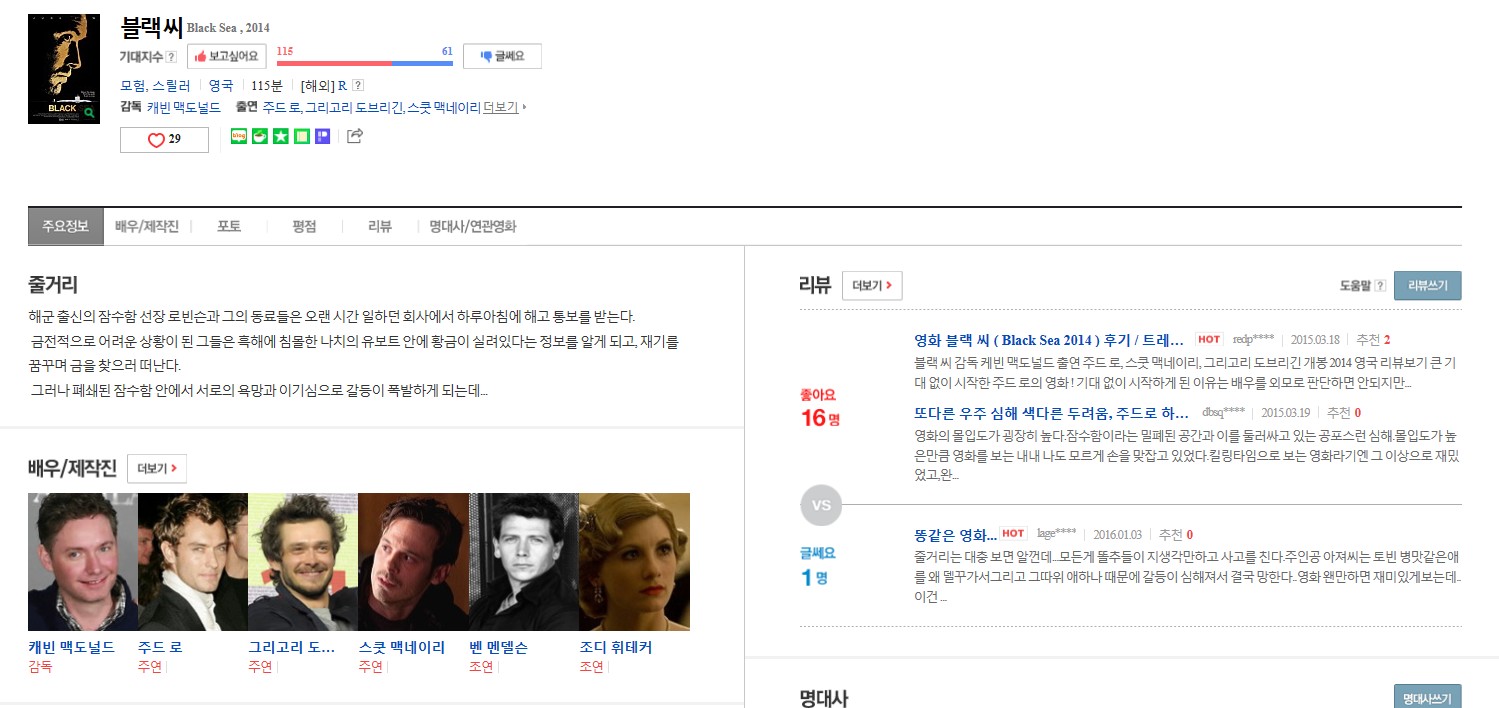Click the 명대사쓰기 button

pyautogui.click(x=1428, y=697)
